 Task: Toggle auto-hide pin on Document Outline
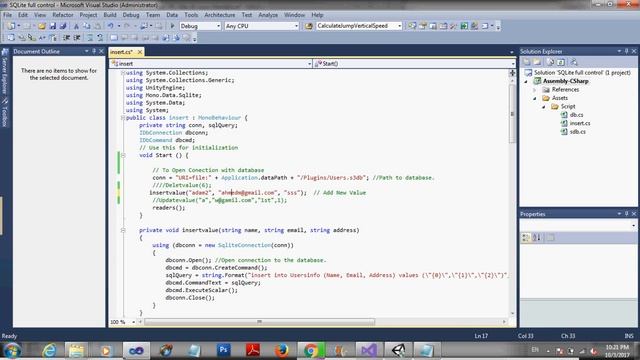pos(94,51)
